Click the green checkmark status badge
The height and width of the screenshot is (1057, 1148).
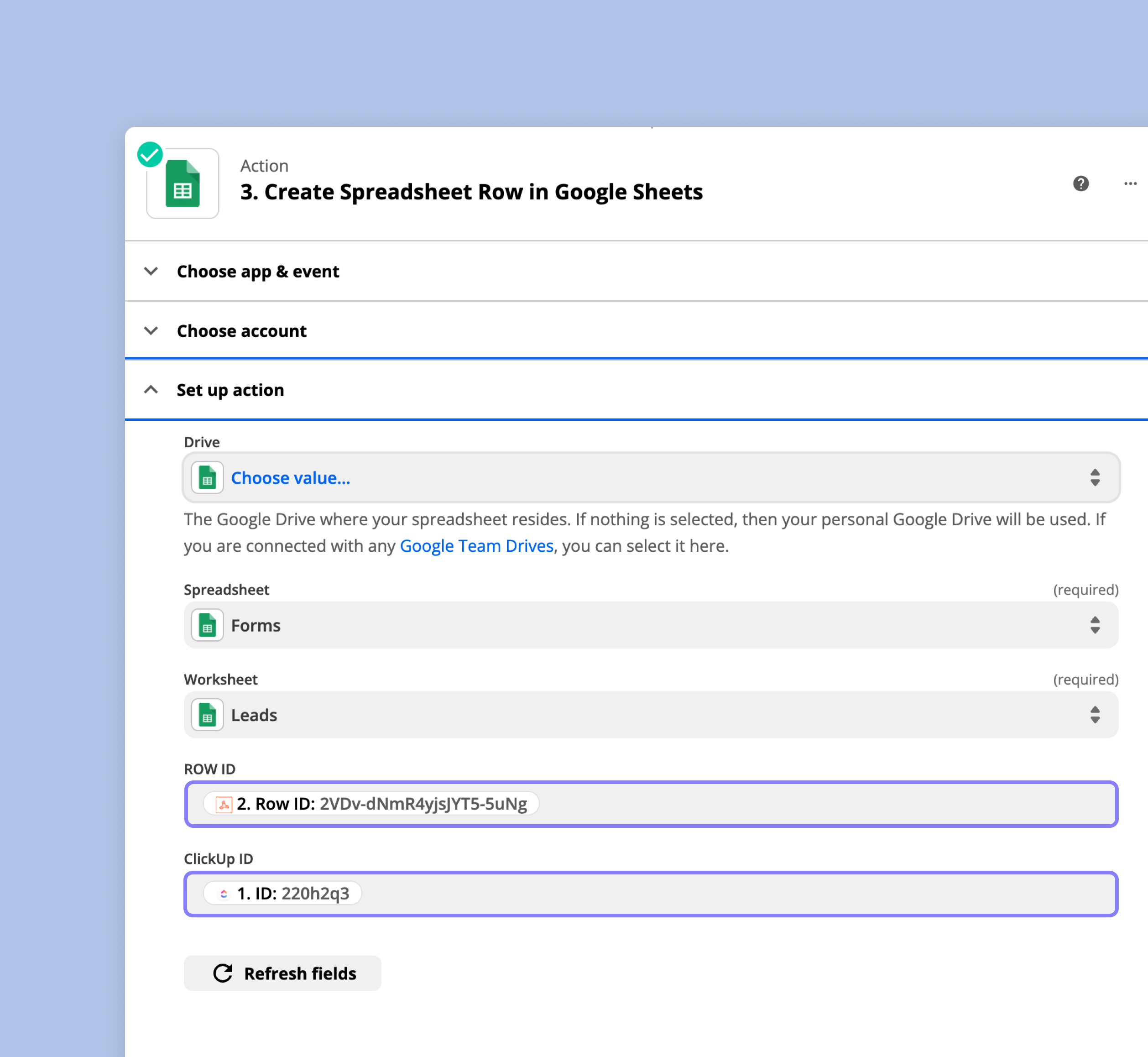(x=150, y=154)
